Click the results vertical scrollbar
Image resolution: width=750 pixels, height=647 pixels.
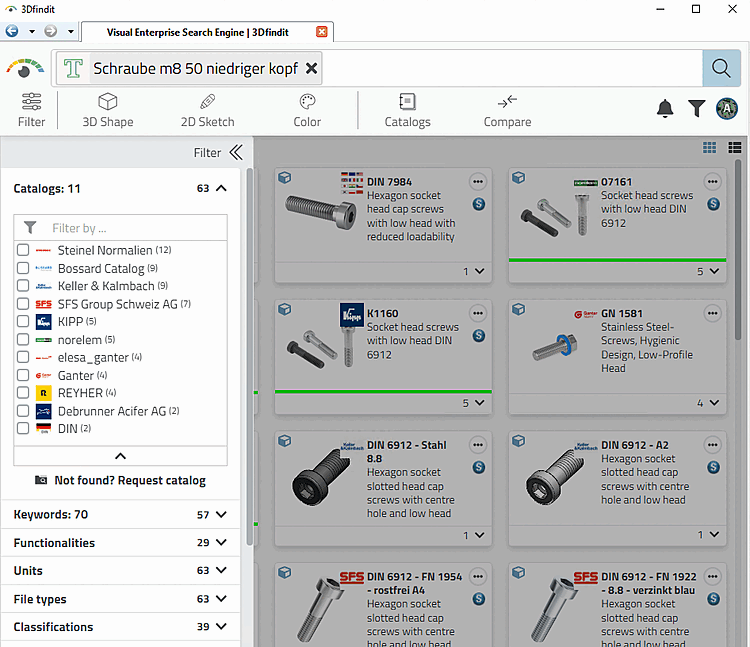pos(738,249)
